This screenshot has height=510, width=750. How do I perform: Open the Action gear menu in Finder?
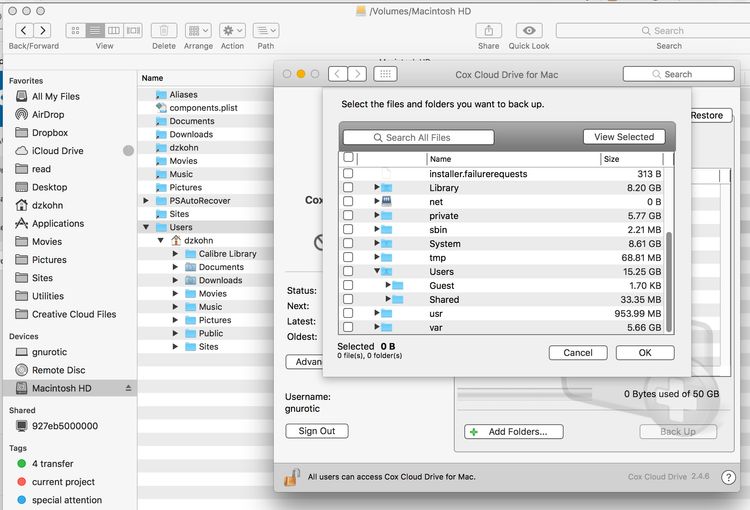tap(232, 31)
